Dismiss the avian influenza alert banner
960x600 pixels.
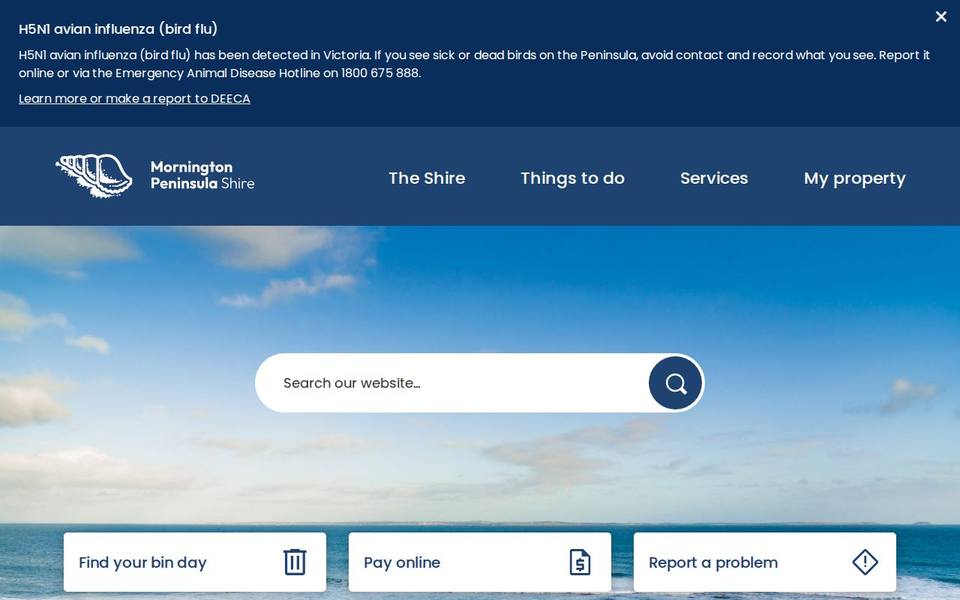click(941, 17)
